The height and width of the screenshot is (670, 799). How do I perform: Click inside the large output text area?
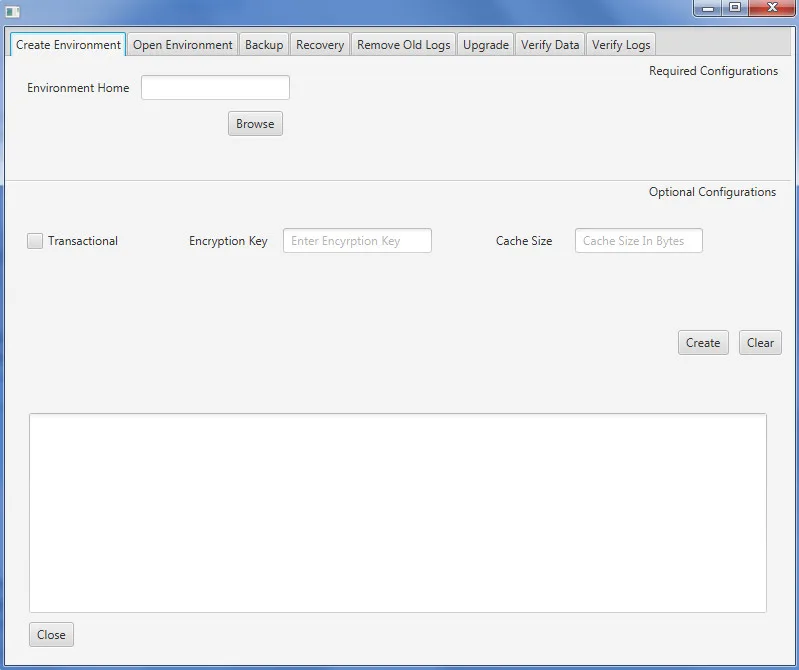[398, 513]
